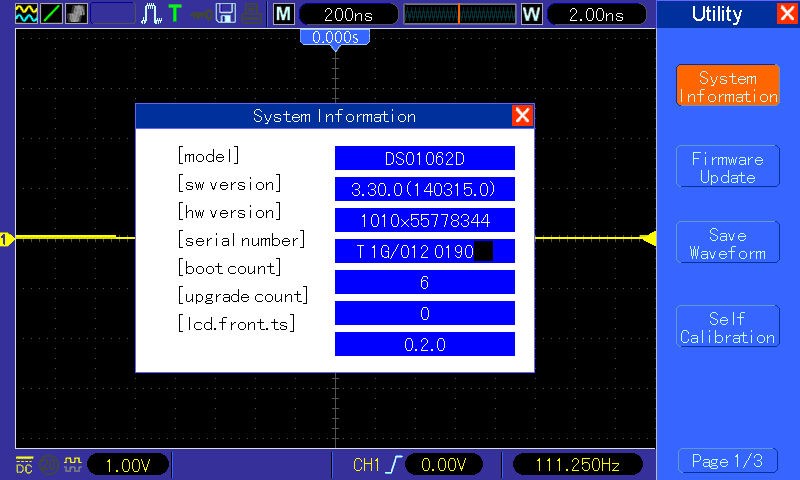Click the square wave probe icon at bottom

(72, 464)
